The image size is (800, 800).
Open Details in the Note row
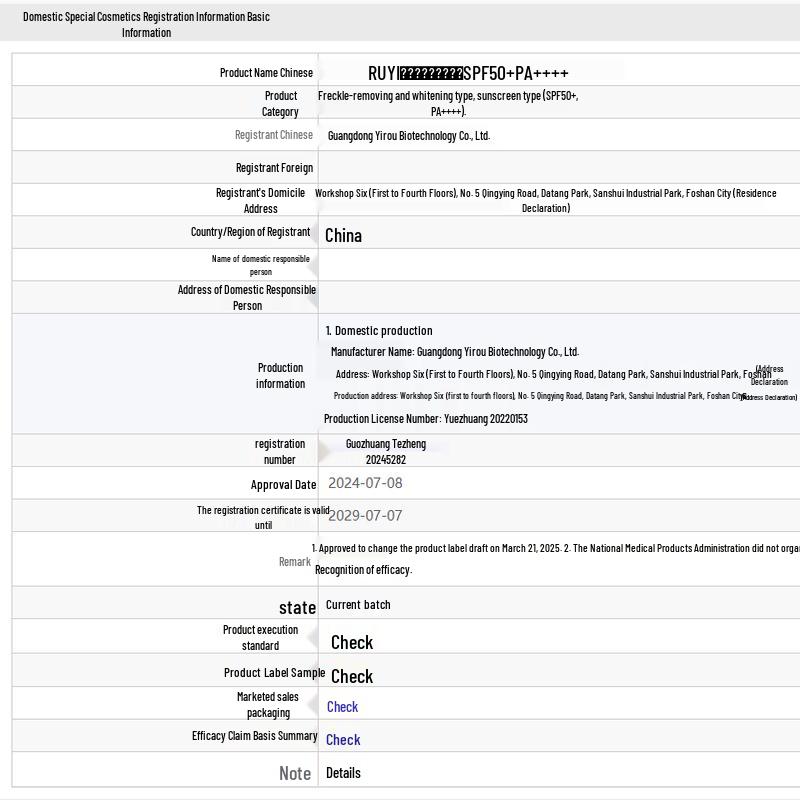343,773
